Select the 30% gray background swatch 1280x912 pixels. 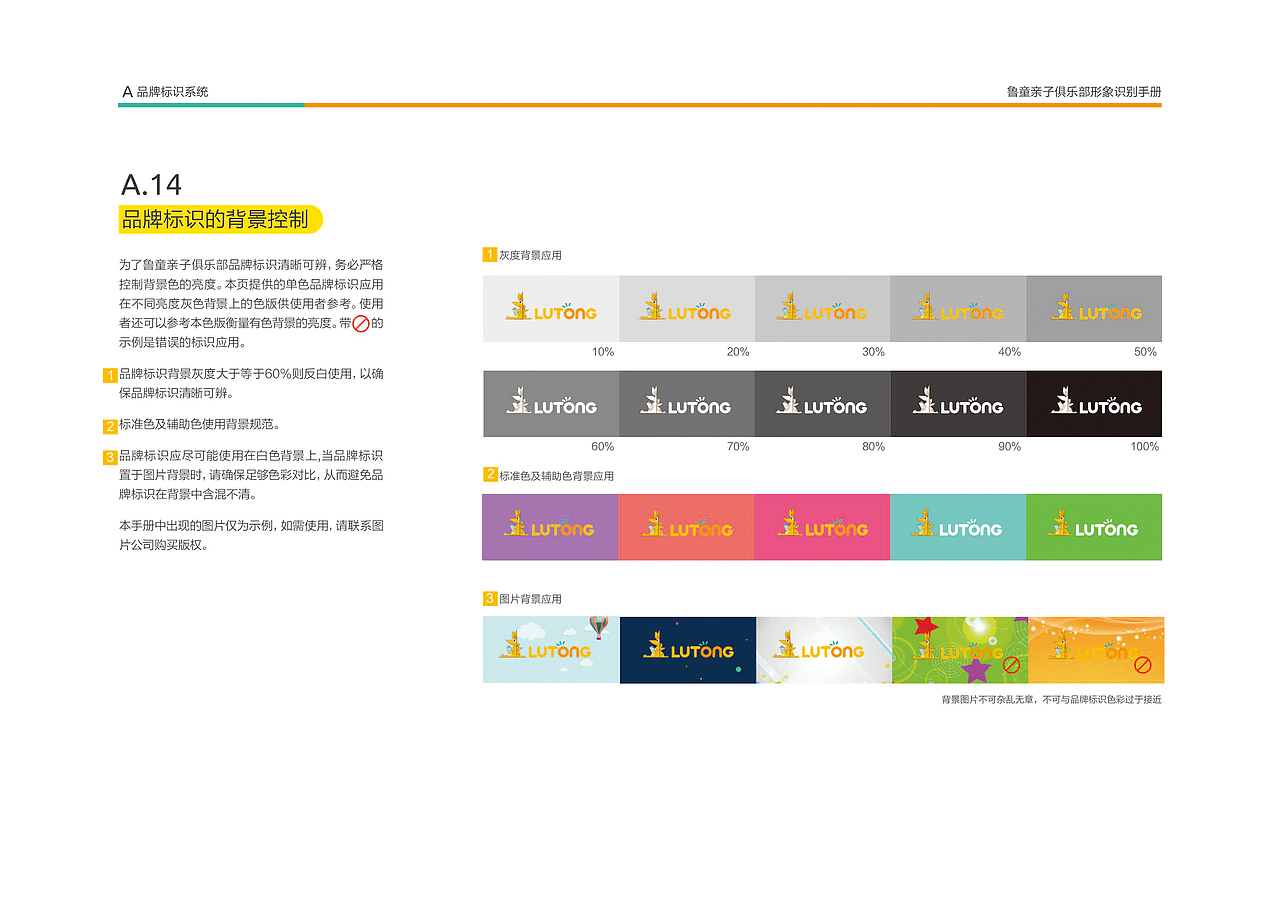coord(823,309)
